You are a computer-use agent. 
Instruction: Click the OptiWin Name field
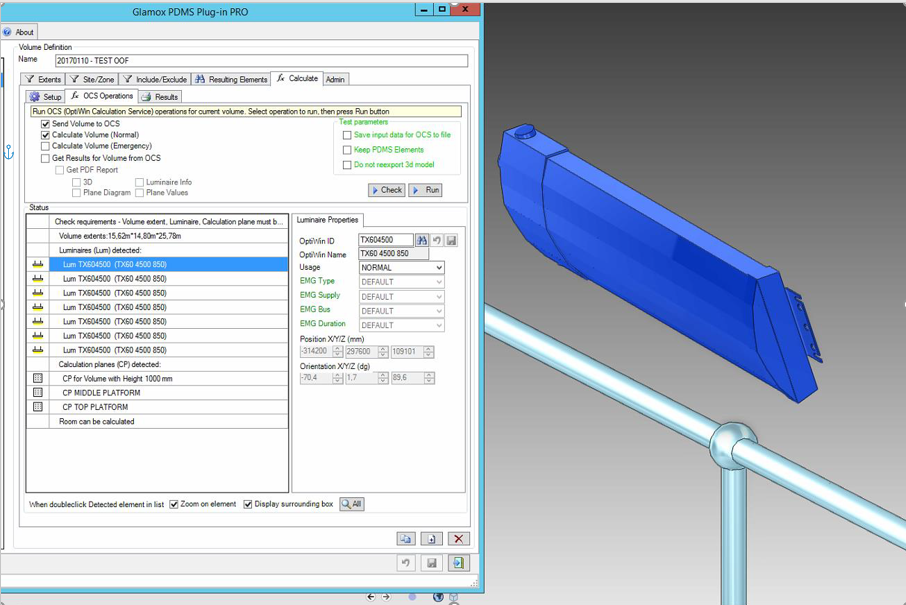tap(393, 254)
